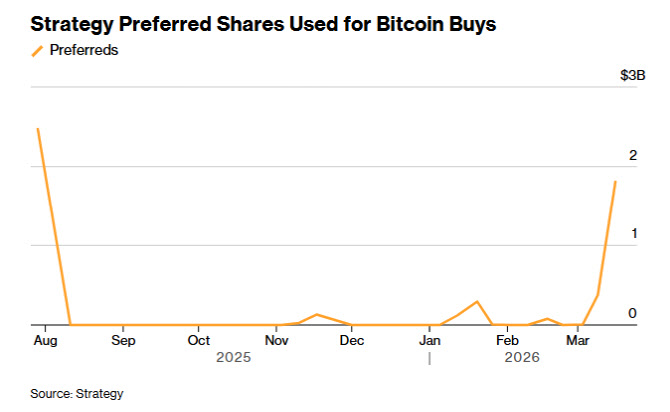Screen dimensions: 670x412
Task: Click the Dec axis label
Action: 352,341
